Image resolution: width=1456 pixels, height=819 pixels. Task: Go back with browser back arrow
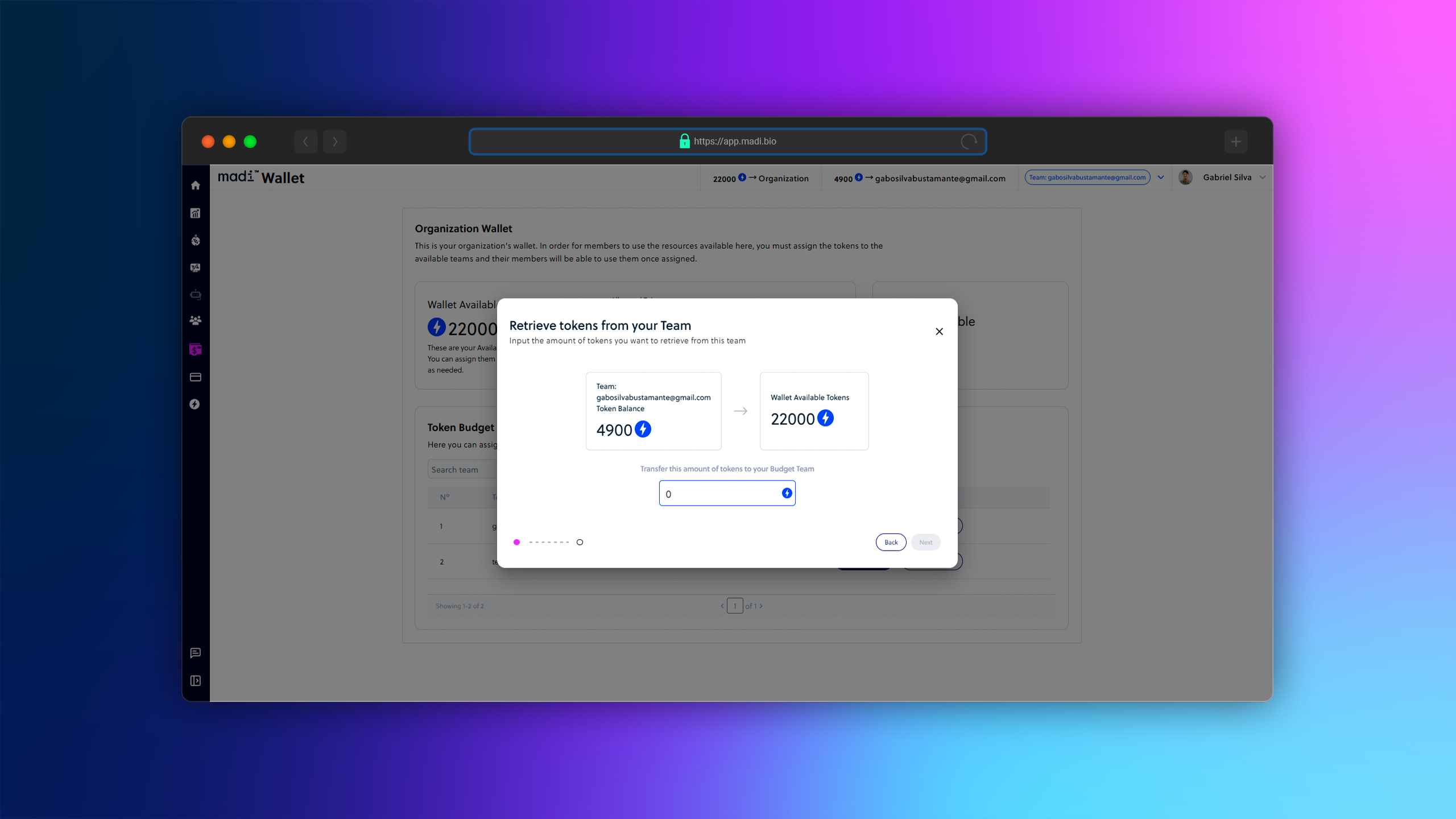[x=305, y=142]
